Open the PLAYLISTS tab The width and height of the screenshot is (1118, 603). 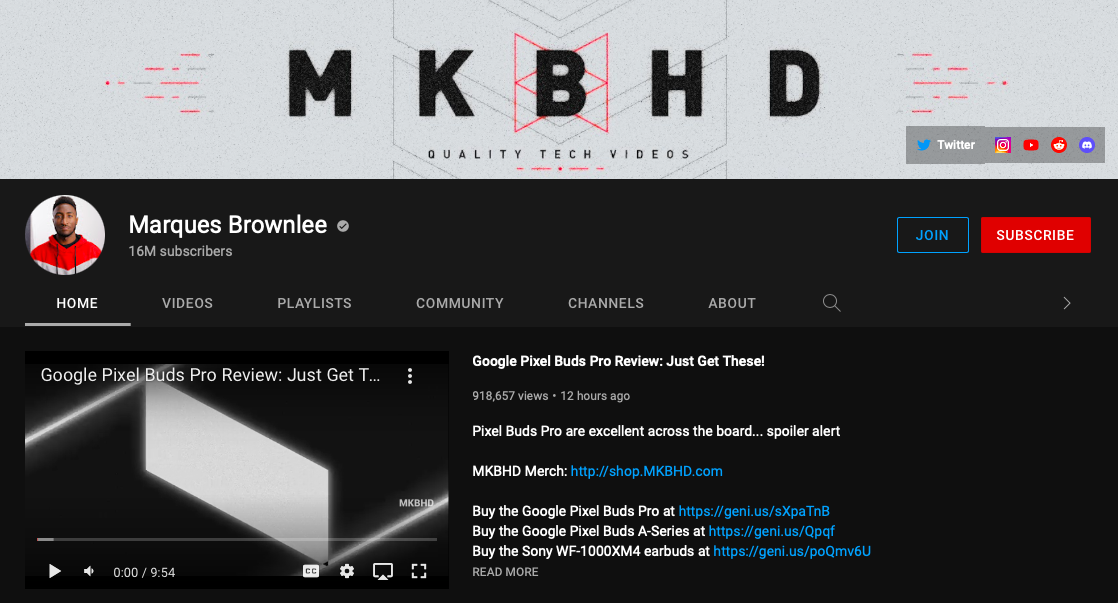(x=314, y=303)
